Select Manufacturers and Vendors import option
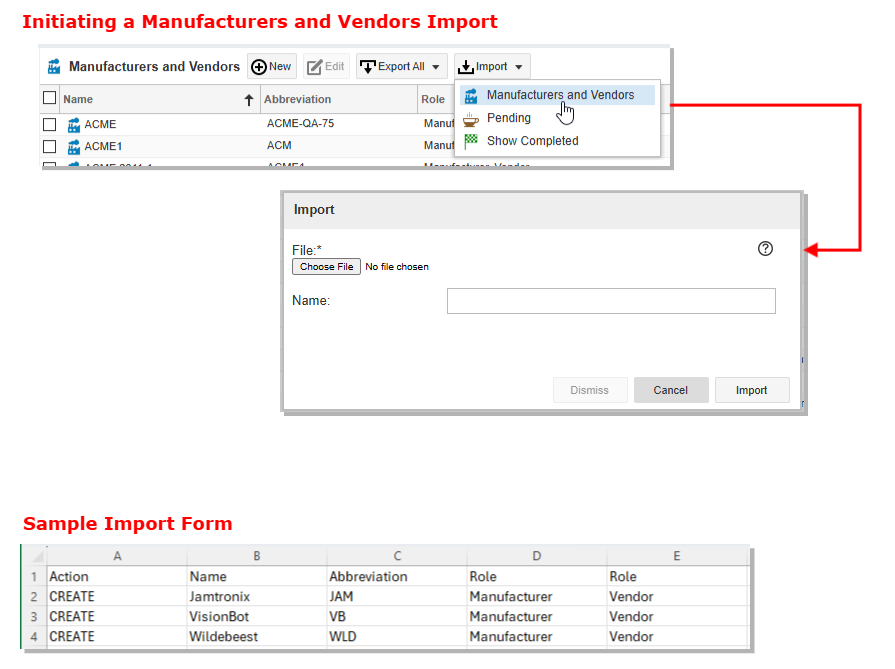This screenshot has height=669, width=895. pos(560,95)
